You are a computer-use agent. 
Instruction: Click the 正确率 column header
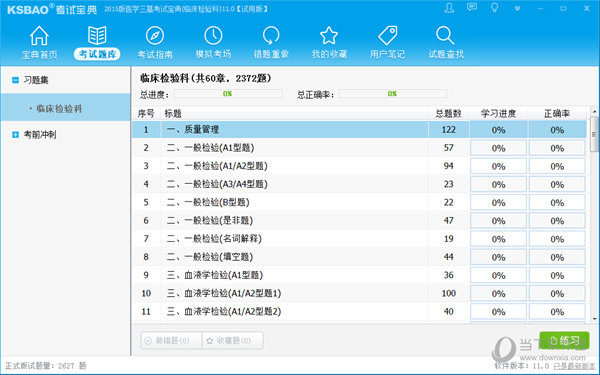tap(557, 114)
